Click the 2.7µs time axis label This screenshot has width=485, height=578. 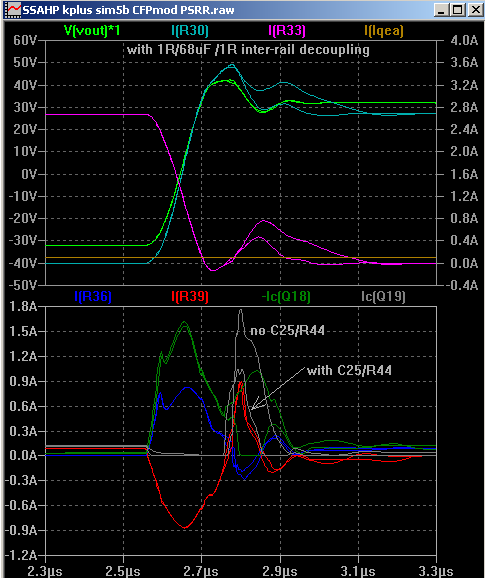tap(201, 571)
